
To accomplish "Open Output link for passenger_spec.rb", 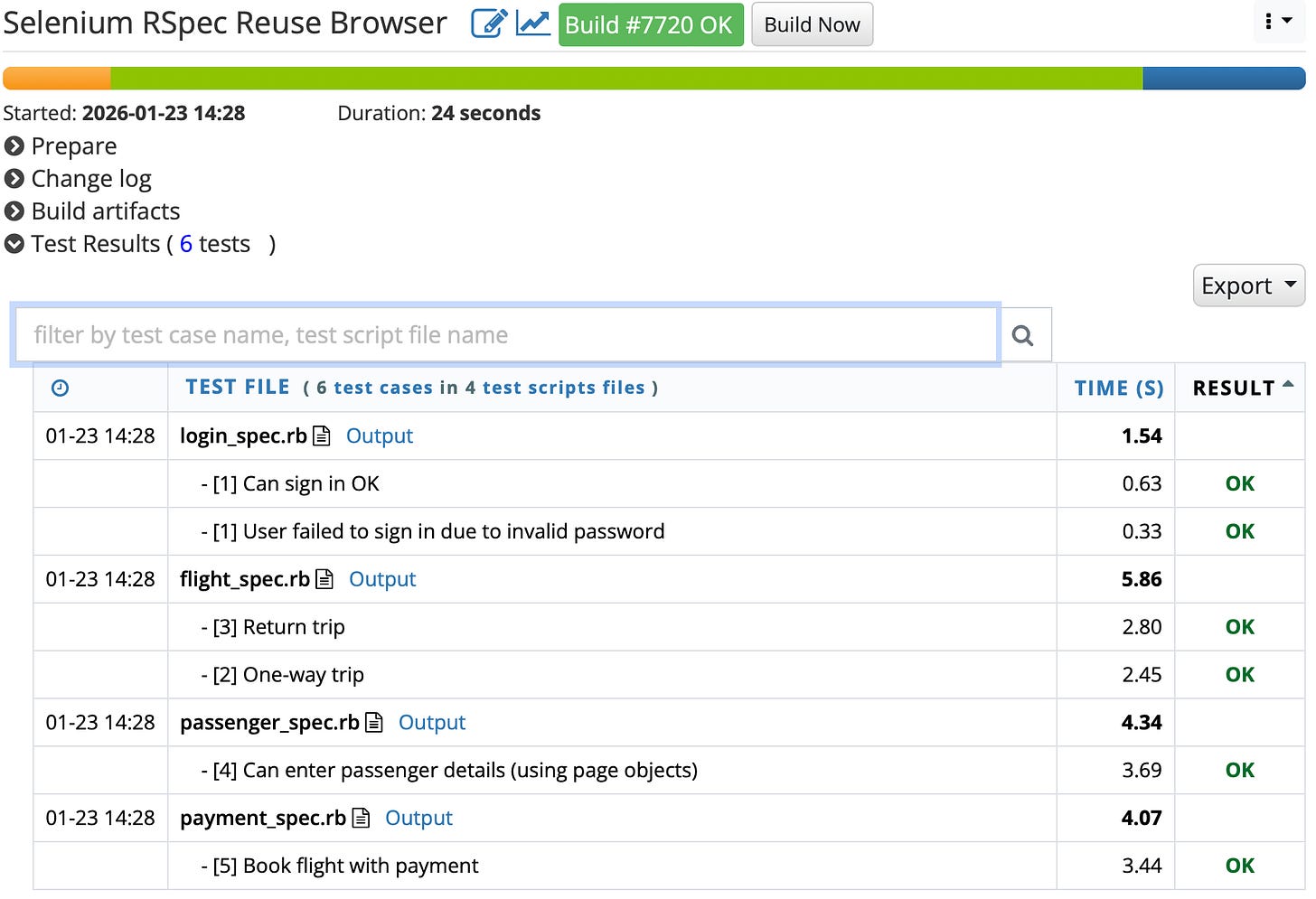I will pyautogui.click(x=432, y=723).
